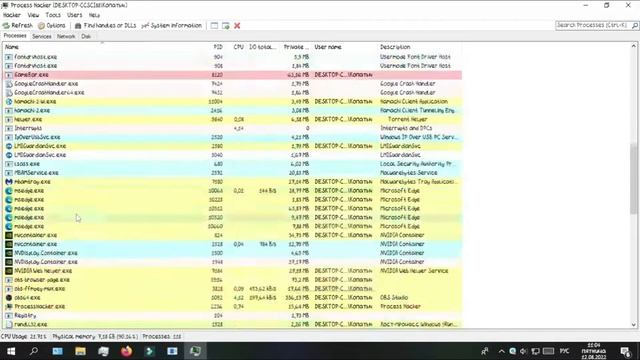Select the GameBar.exe process icon

tap(9, 75)
